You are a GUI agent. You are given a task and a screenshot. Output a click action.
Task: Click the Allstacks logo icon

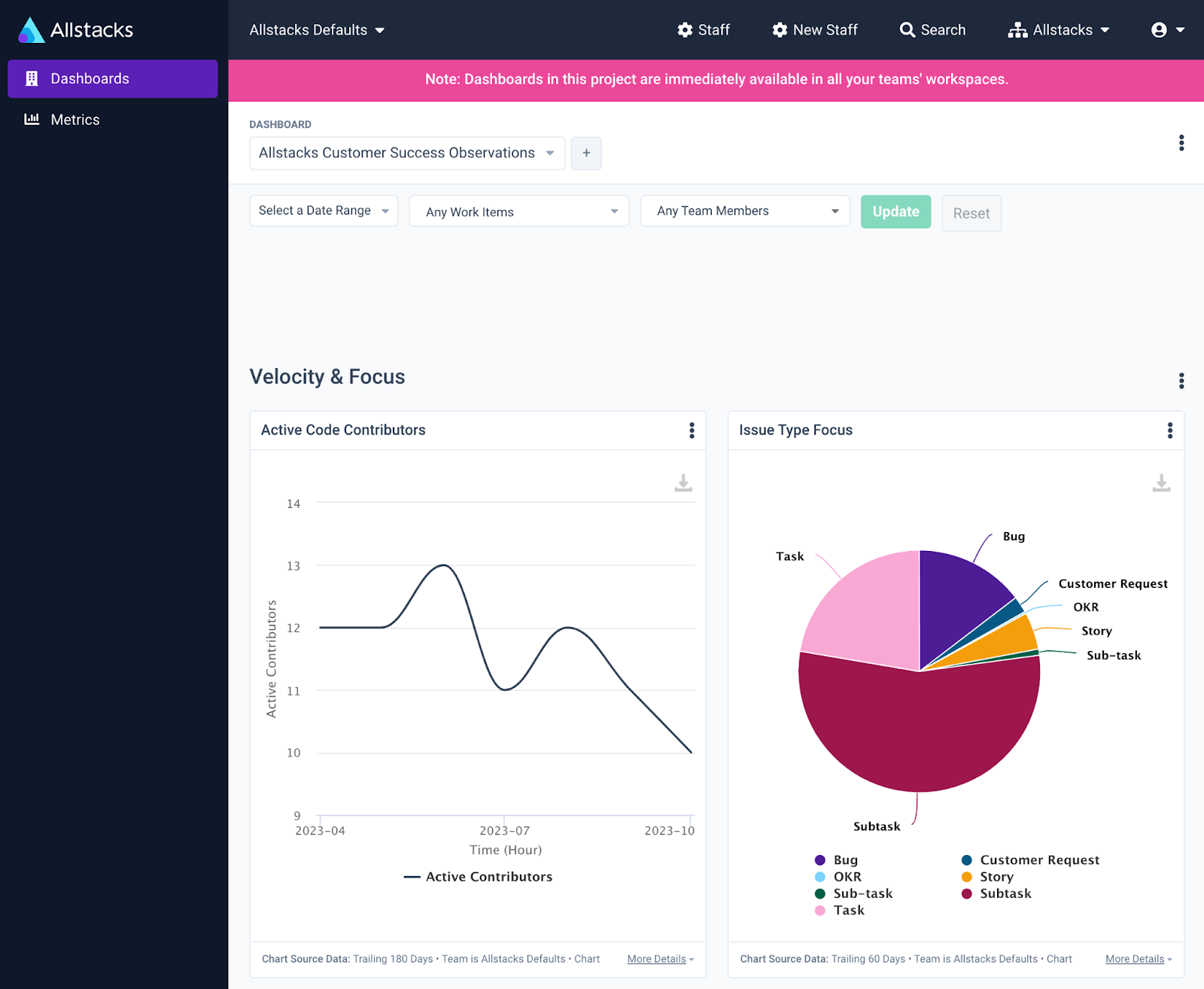(31, 30)
